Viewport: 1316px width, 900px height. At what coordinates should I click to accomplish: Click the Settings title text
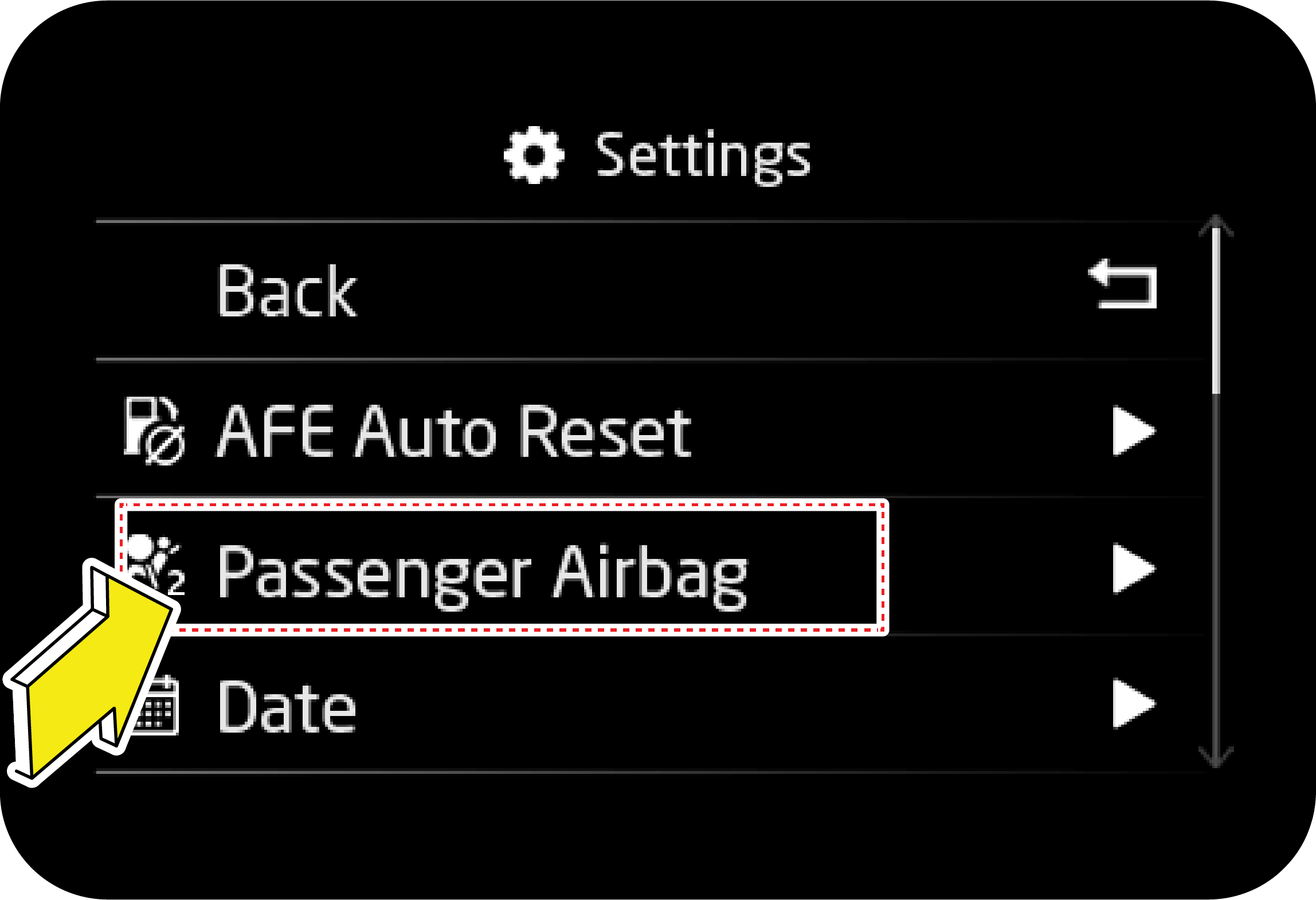[703, 155]
